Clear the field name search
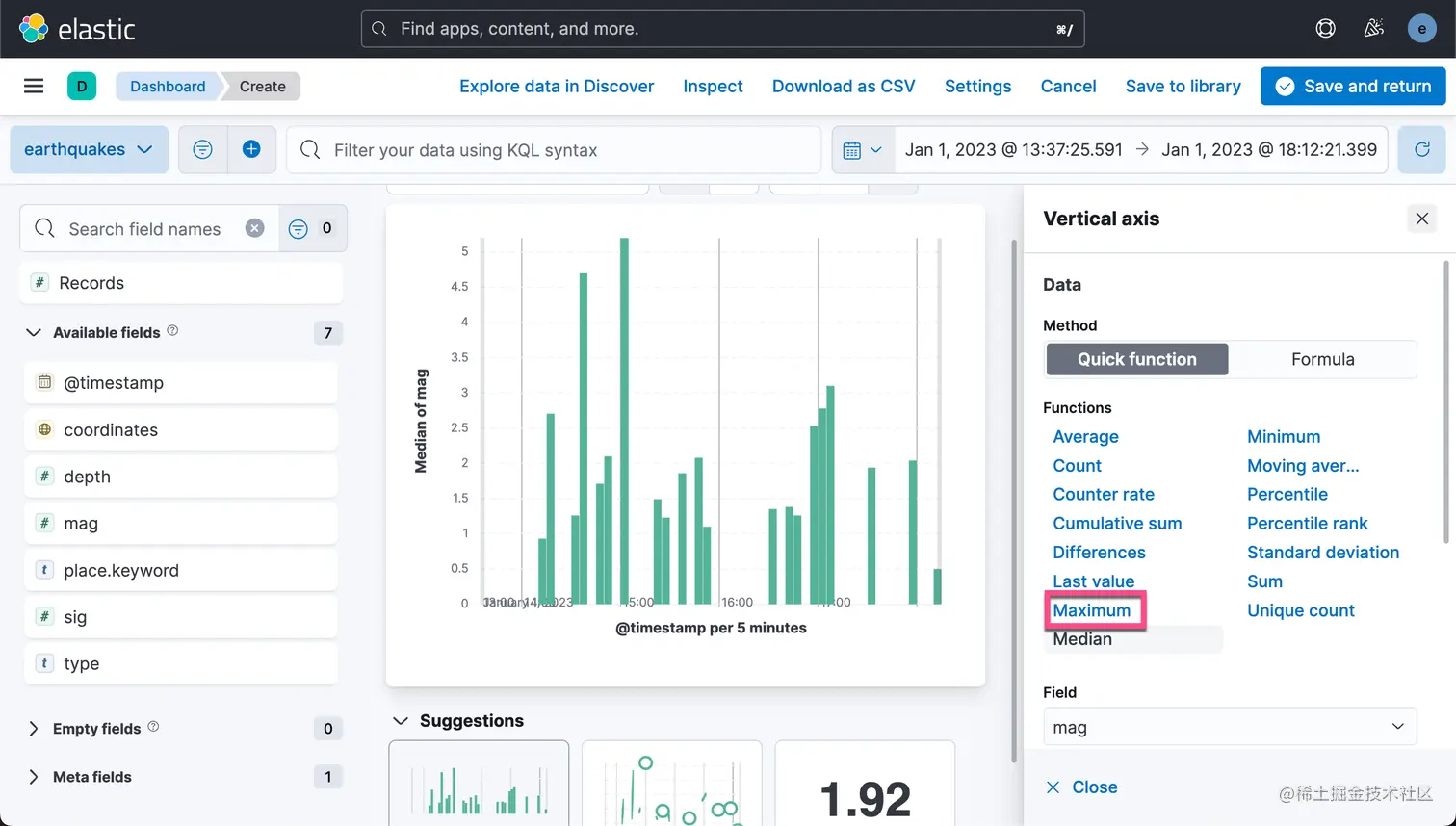Screen dimensions: 1456x826 point(254,228)
